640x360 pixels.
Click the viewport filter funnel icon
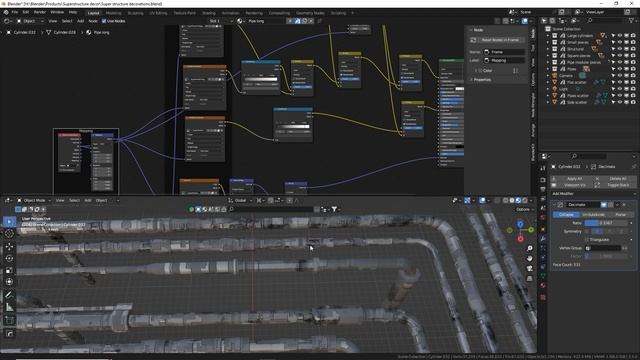point(334,209)
